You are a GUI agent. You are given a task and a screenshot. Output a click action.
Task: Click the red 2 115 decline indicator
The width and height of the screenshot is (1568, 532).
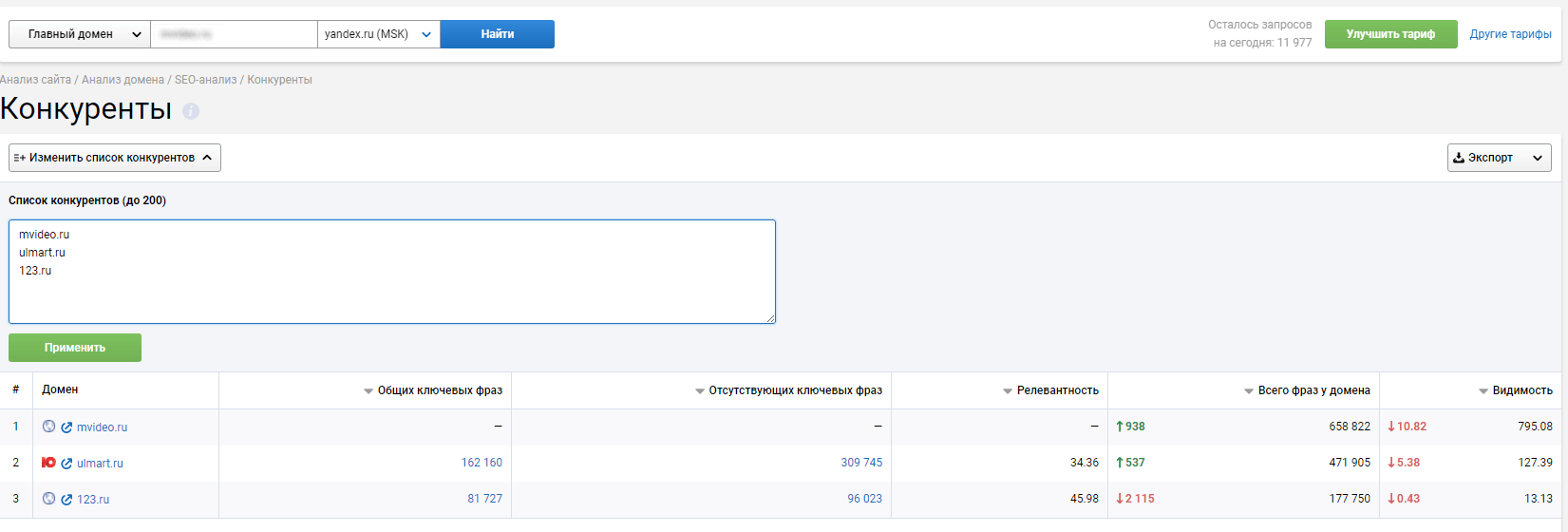point(1135,499)
